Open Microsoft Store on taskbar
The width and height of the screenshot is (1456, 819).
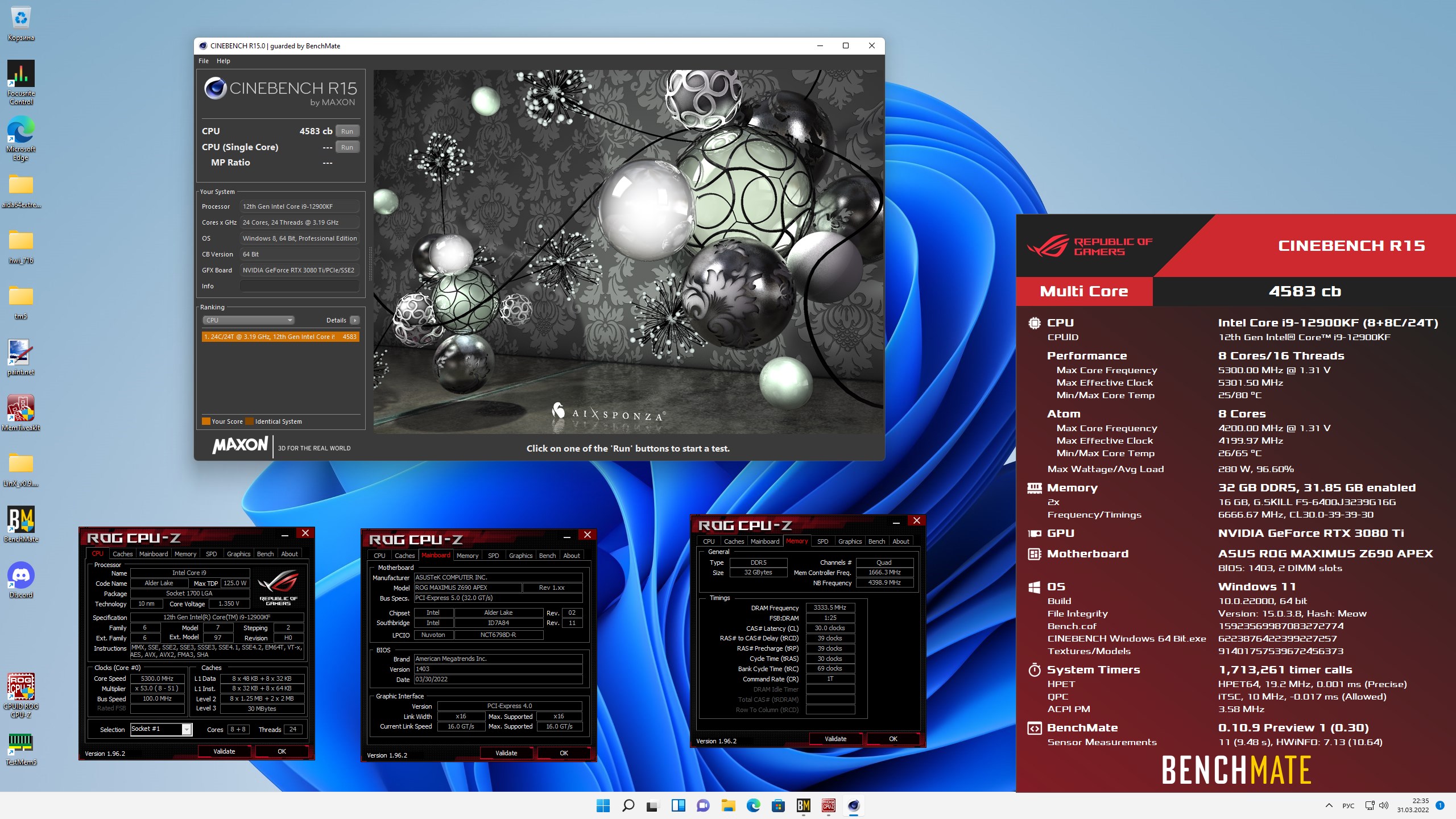(778, 805)
